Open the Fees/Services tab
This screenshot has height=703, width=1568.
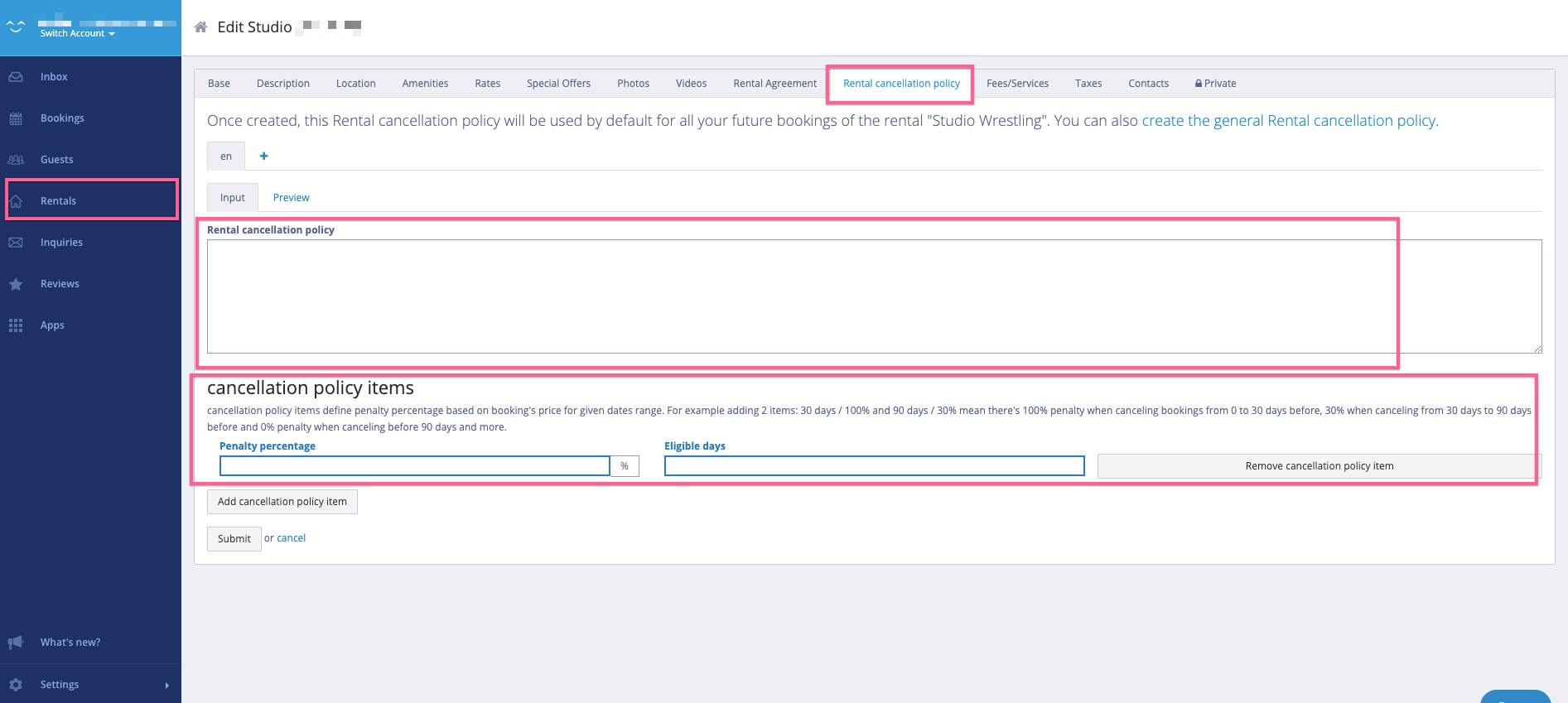click(1017, 84)
